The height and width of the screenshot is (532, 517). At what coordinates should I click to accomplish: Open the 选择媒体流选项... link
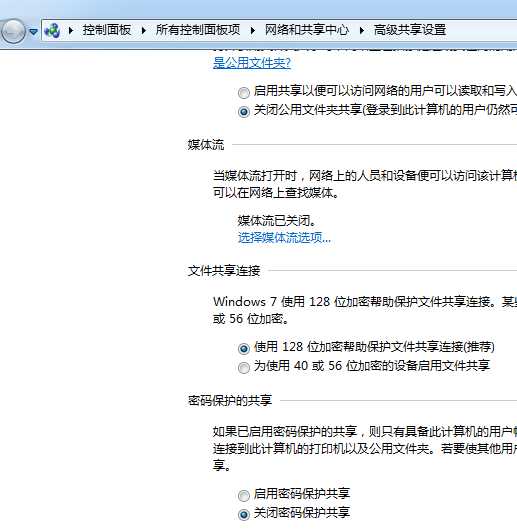pos(284,238)
